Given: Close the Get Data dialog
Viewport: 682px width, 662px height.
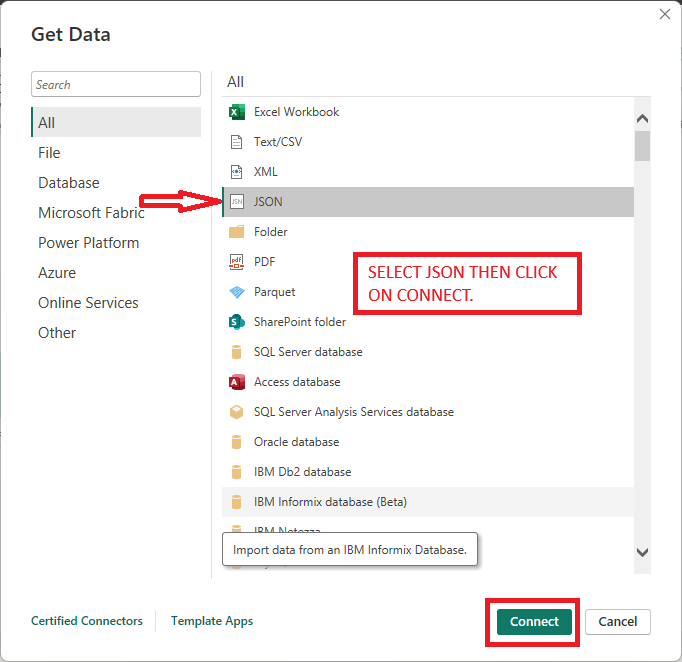Looking at the screenshot, I should click(665, 14).
